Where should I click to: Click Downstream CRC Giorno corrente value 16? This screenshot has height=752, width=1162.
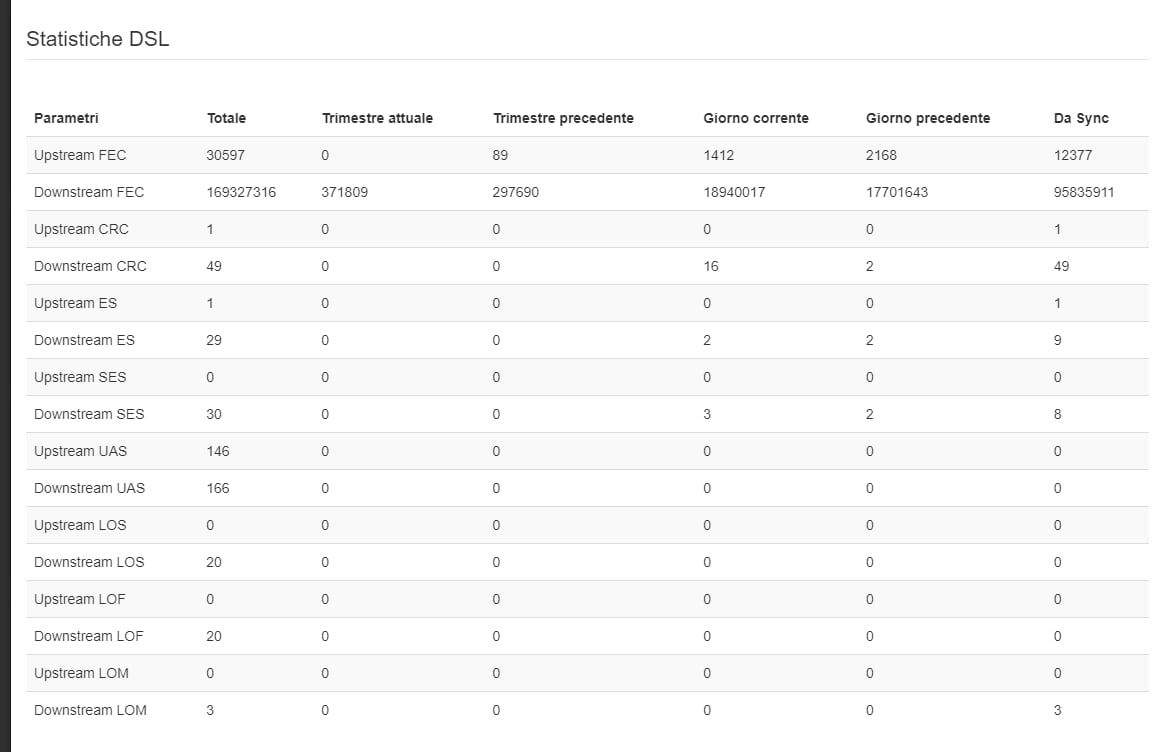click(711, 266)
